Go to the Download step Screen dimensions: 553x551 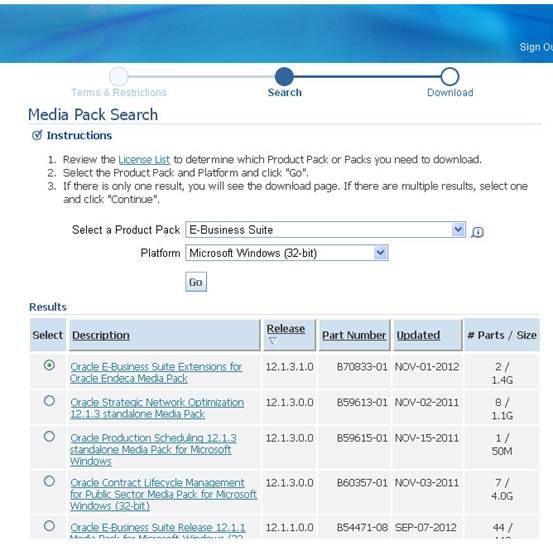click(x=450, y=92)
